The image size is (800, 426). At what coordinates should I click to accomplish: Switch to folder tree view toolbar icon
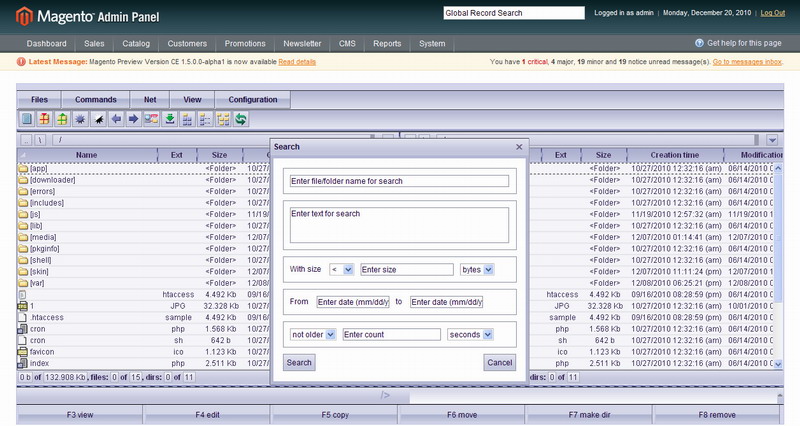coord(223,119)
